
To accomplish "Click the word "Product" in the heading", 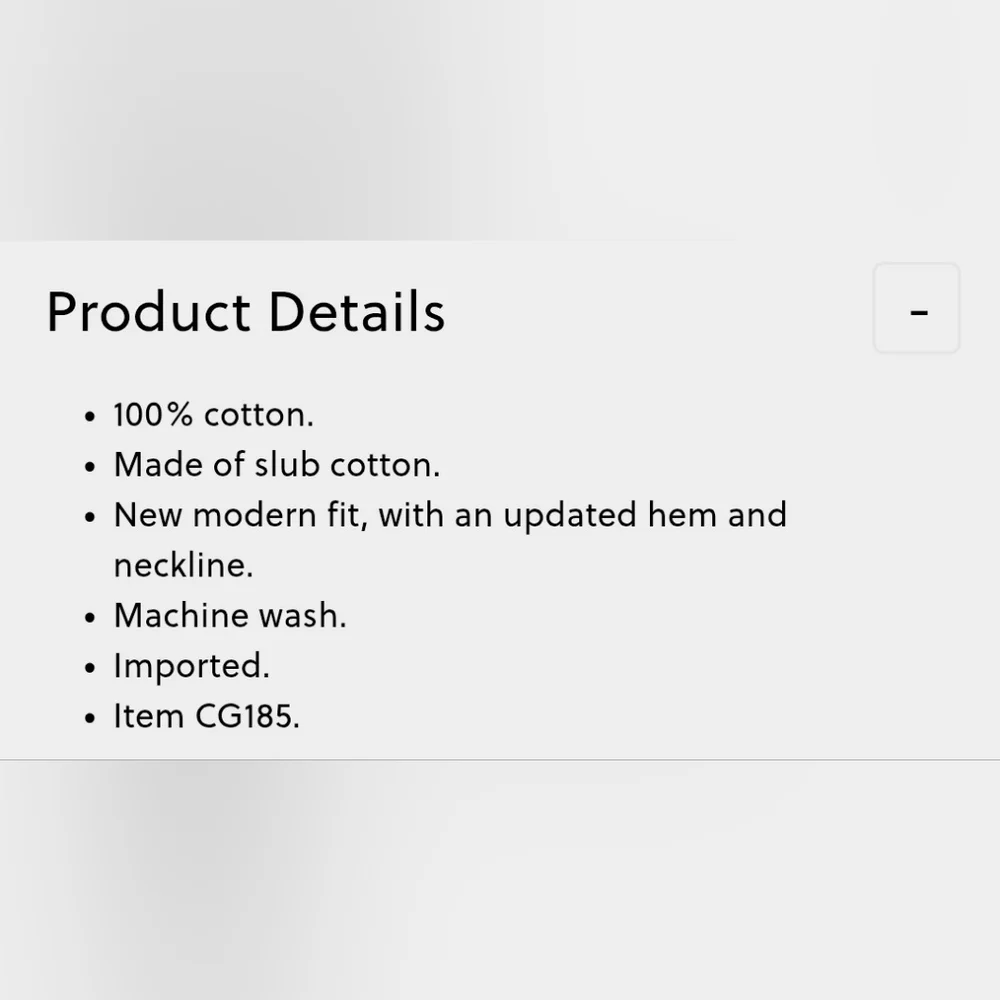I will point(148,312).
